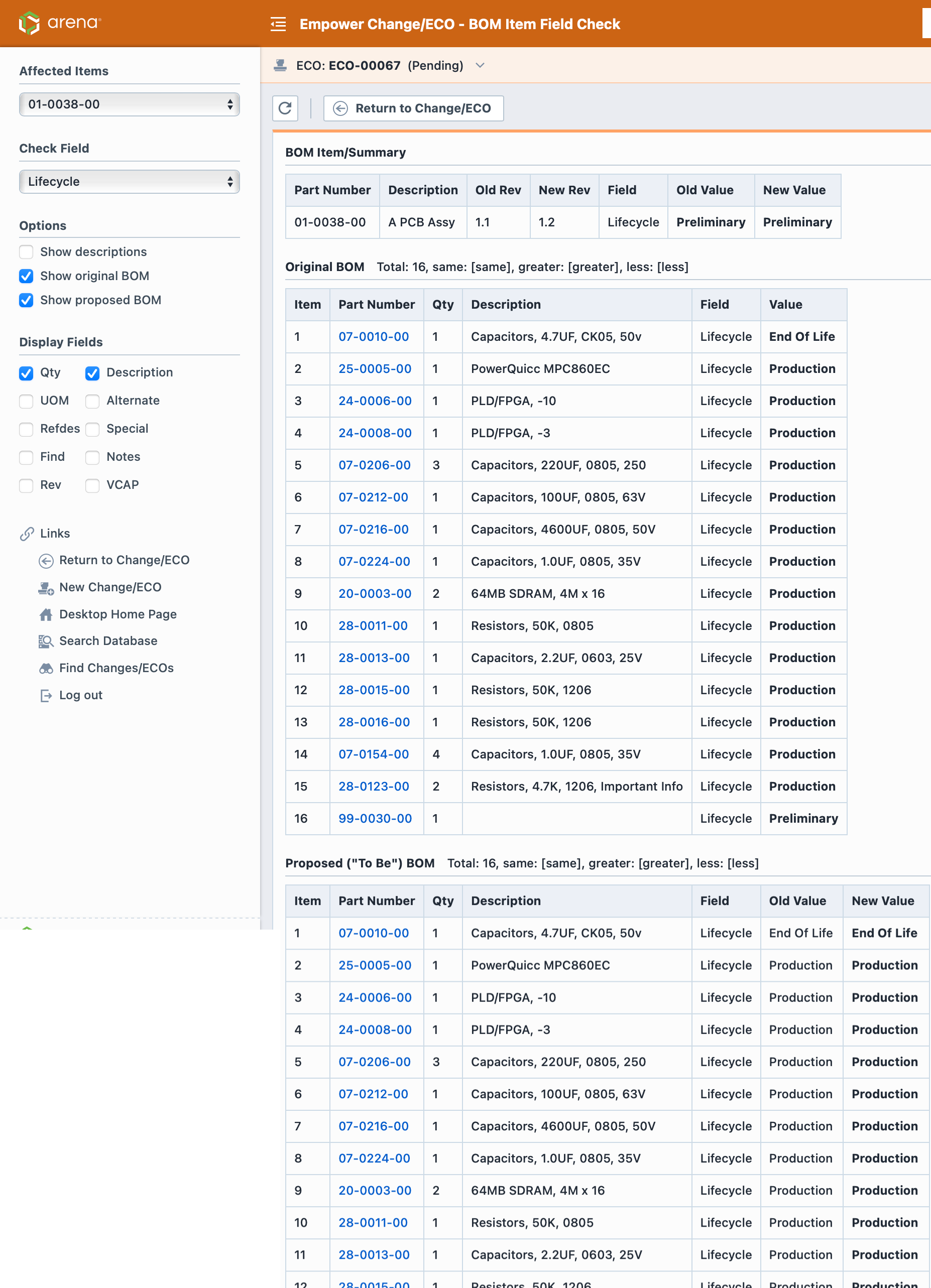This screenshot has width=931, height=1288.
Task: Expand the ECO-00067 chevron menu
Action: pyautogui.click(x=480, y=65)
